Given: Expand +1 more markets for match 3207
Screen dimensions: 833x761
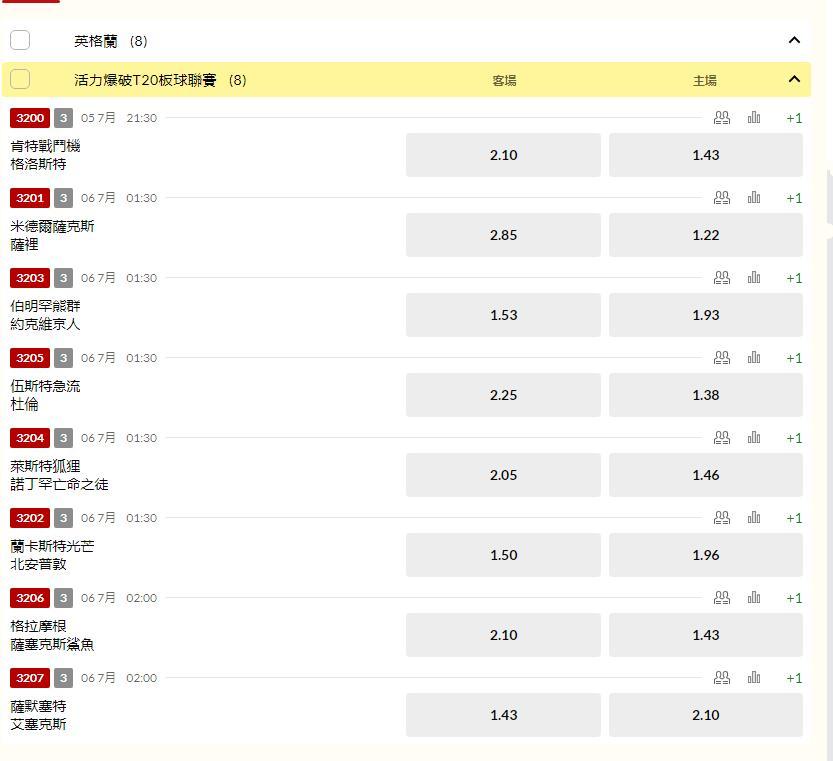Looking at the screenshot, I should pos(794,678).
